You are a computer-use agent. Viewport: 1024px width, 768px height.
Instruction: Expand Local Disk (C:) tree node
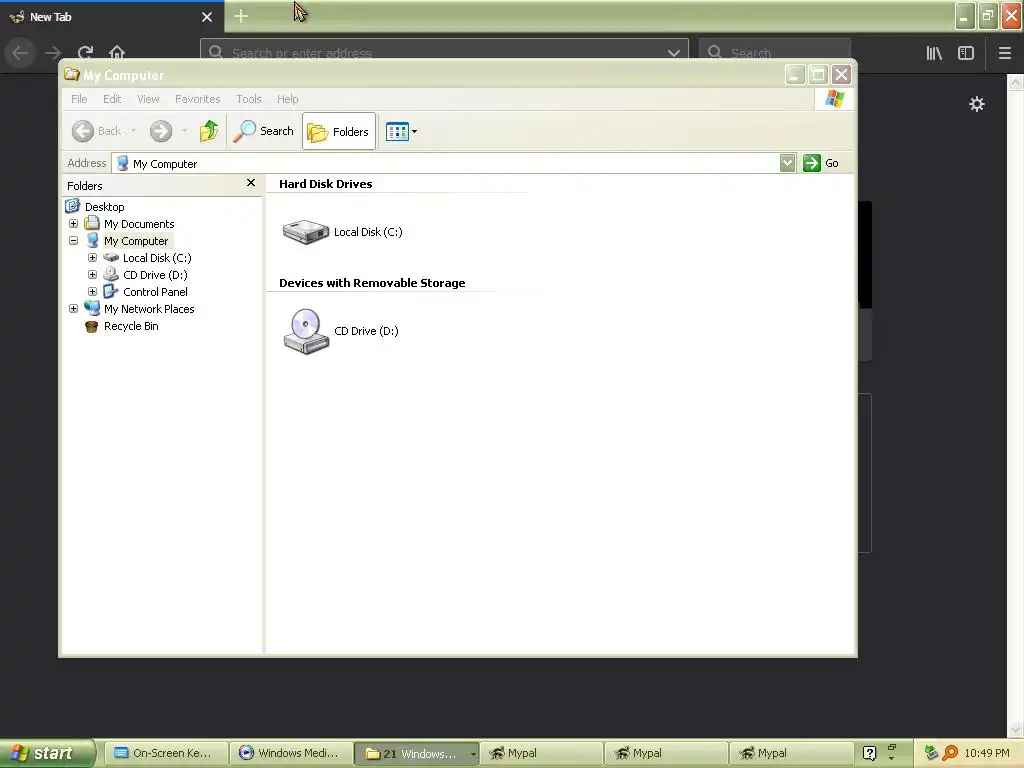tap(92, 257)
